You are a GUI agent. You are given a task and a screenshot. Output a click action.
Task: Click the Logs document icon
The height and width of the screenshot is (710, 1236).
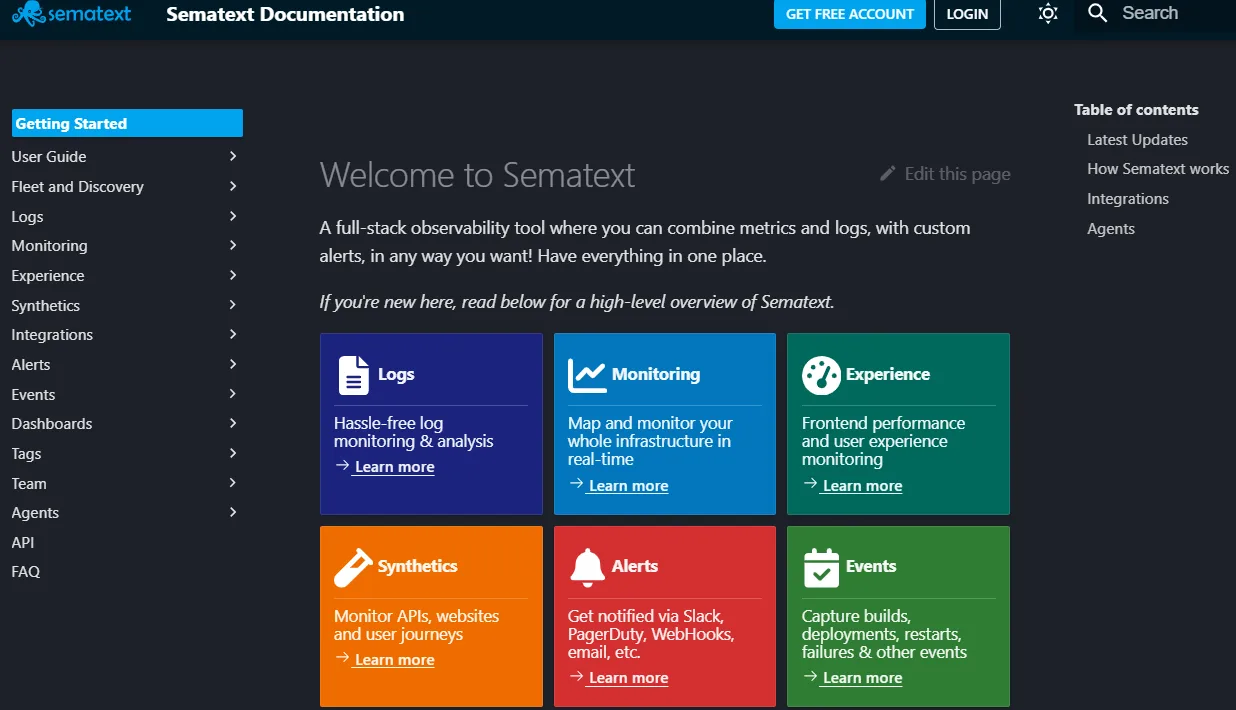pos(354,375)
